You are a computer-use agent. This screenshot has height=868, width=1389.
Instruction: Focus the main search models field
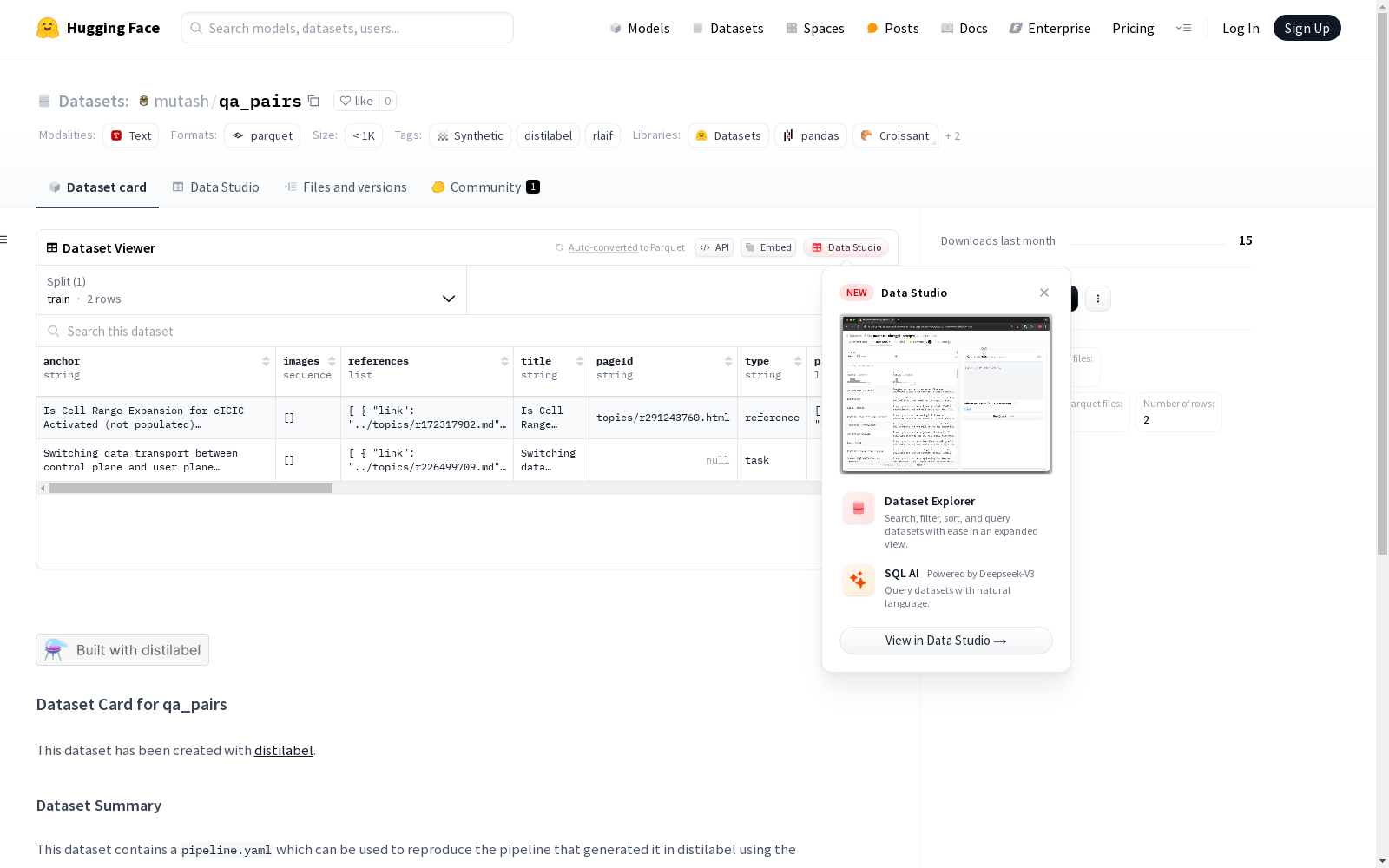click(347, 28)
